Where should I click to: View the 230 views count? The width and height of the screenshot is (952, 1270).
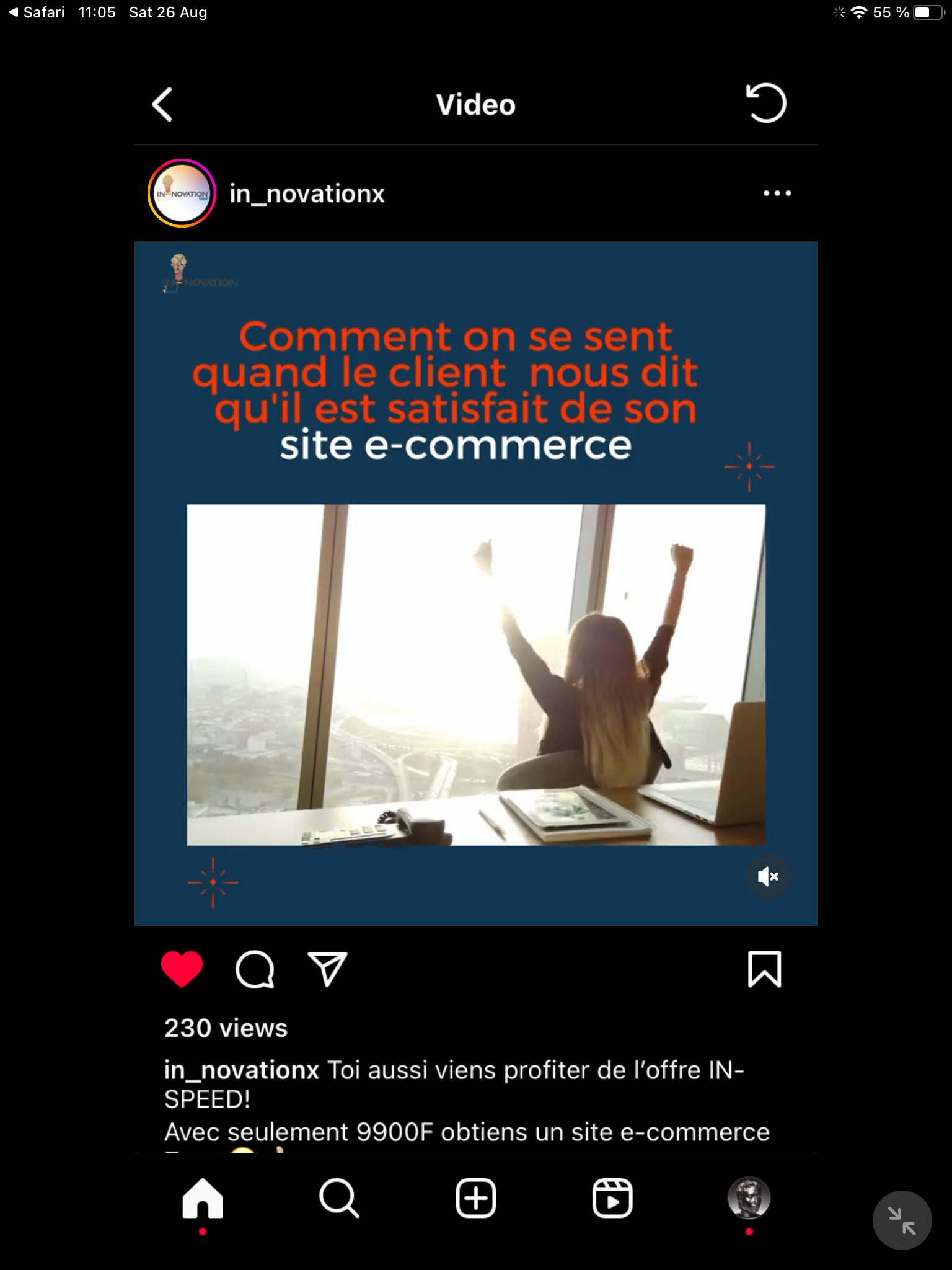click(x=226, y=1028)
